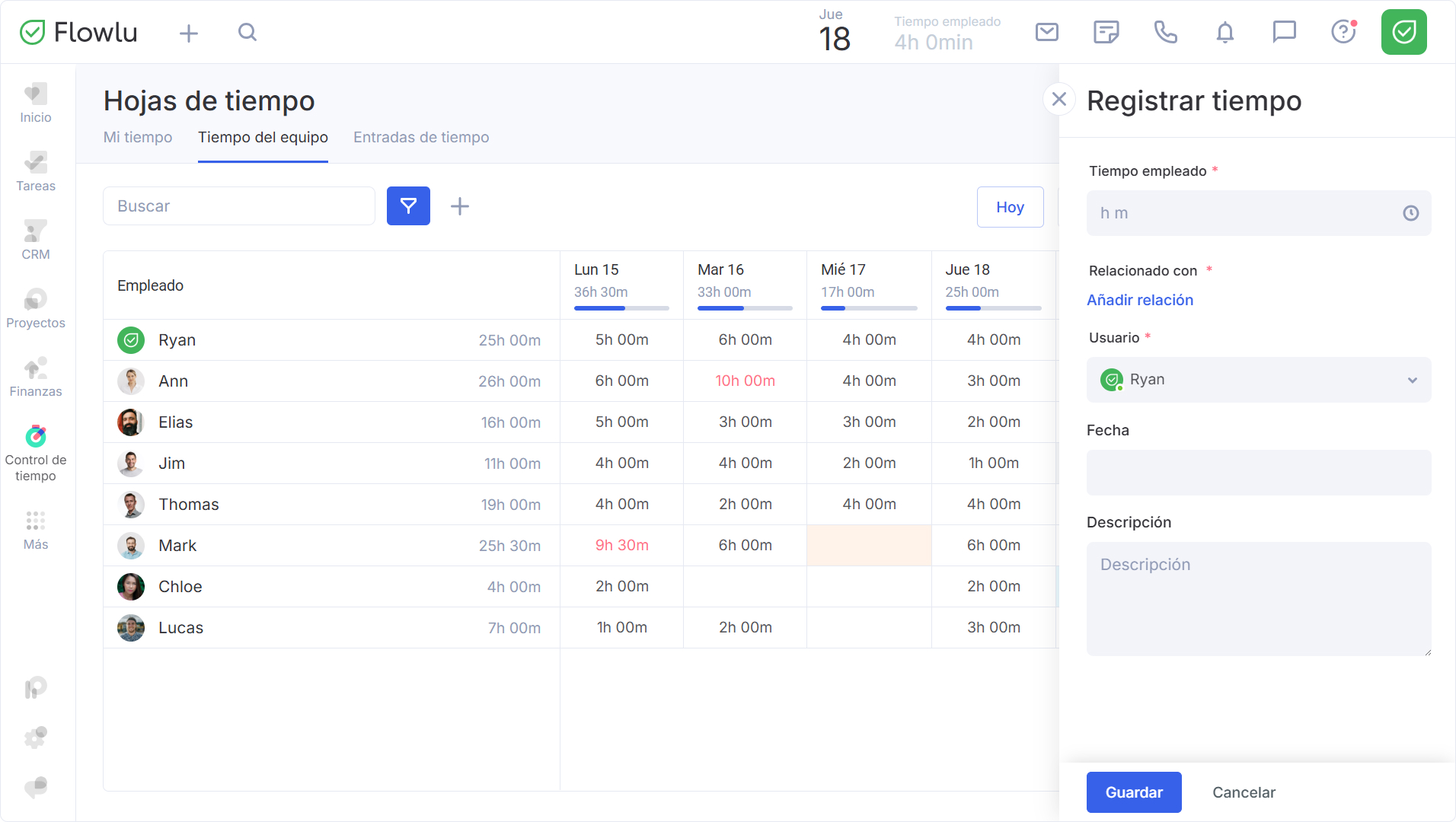
Task: Click the Guardar button
Action: [x=1134, y=792]
